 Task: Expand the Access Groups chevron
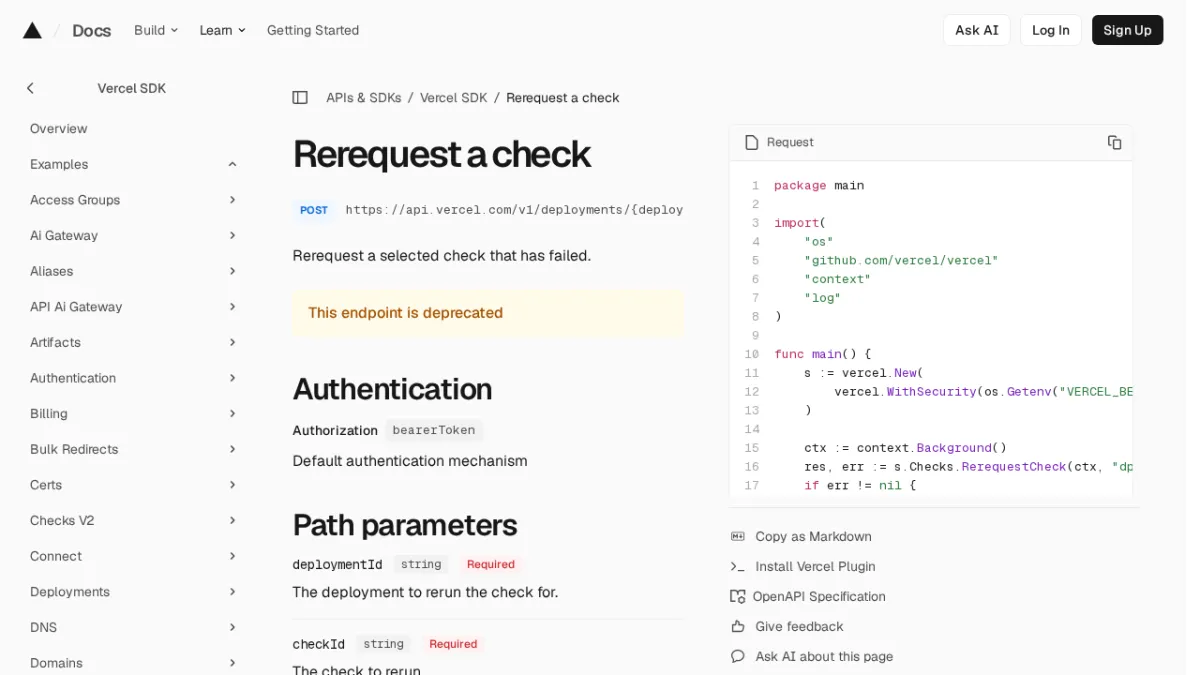232,200
